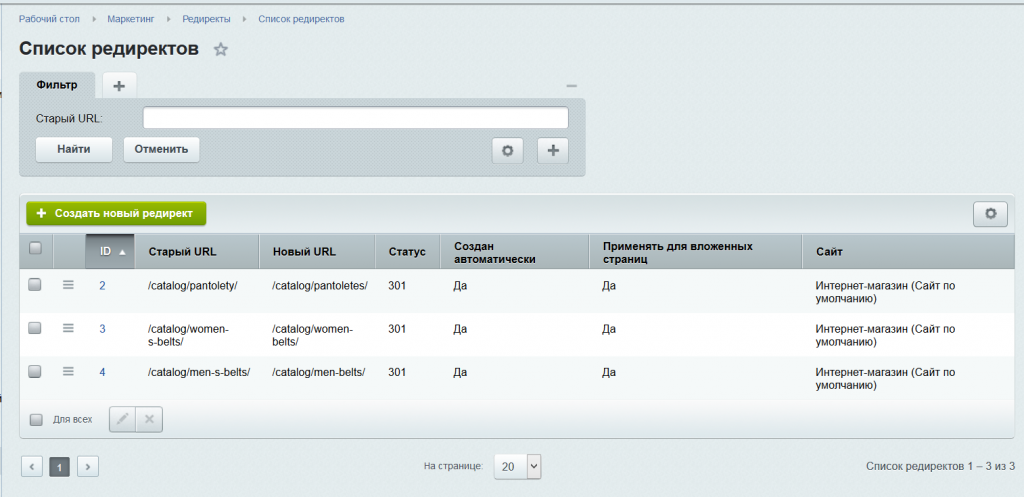This screenshot has width=1024, height=497.
Task: Expand add-field plus button in the filter
Action: pyautogui.click(x=553, y=150)
